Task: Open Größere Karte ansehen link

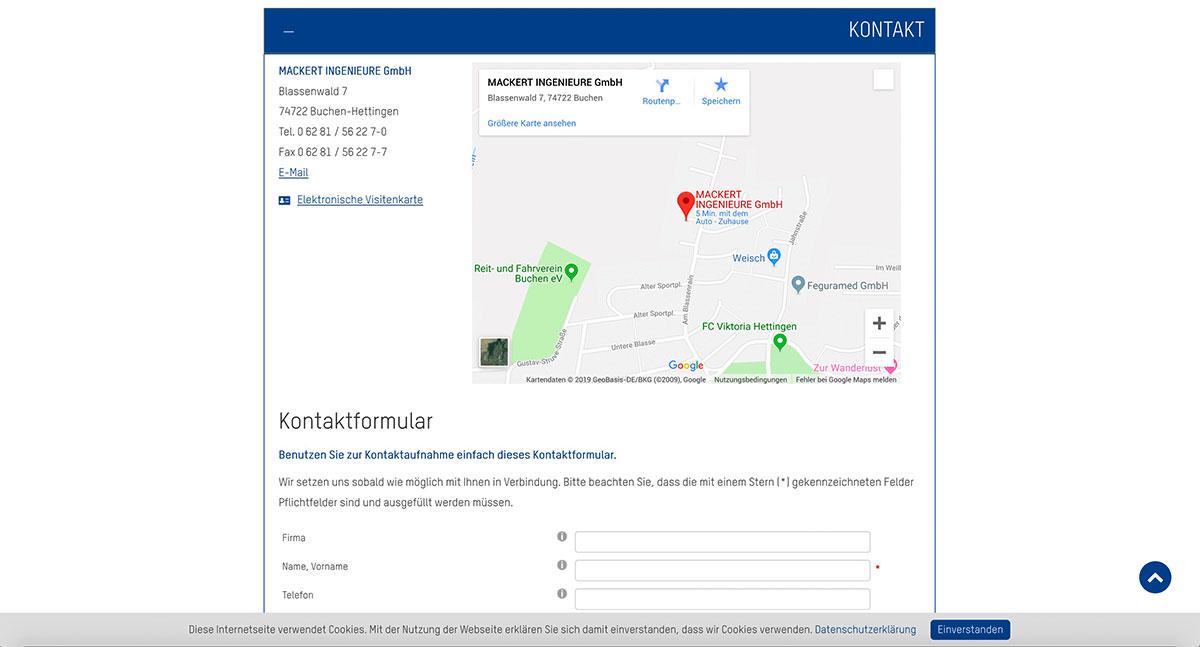Action: click(531, 123)
